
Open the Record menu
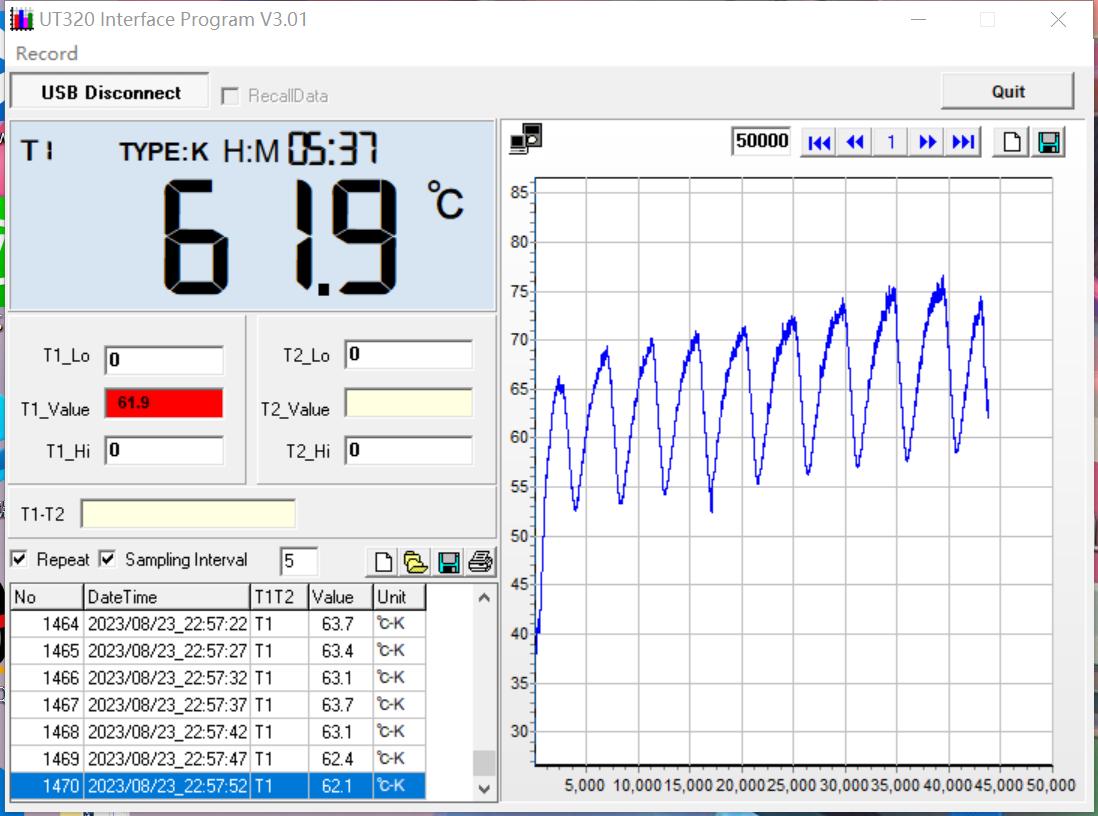pos(46,53)
